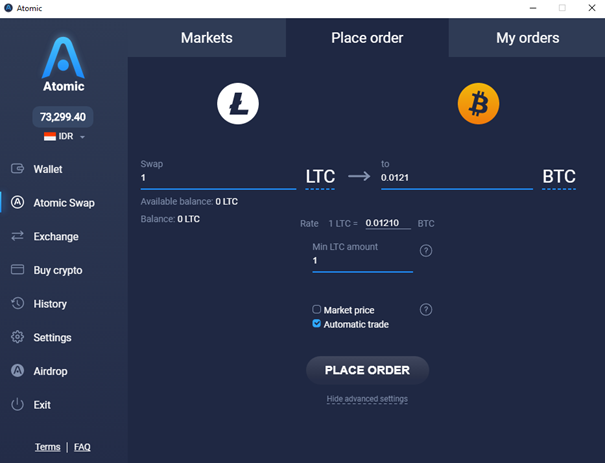The image size is (605, 463).
Task: Uncheck the Automatic trade checkbox
Action: (x=316, y=323)
